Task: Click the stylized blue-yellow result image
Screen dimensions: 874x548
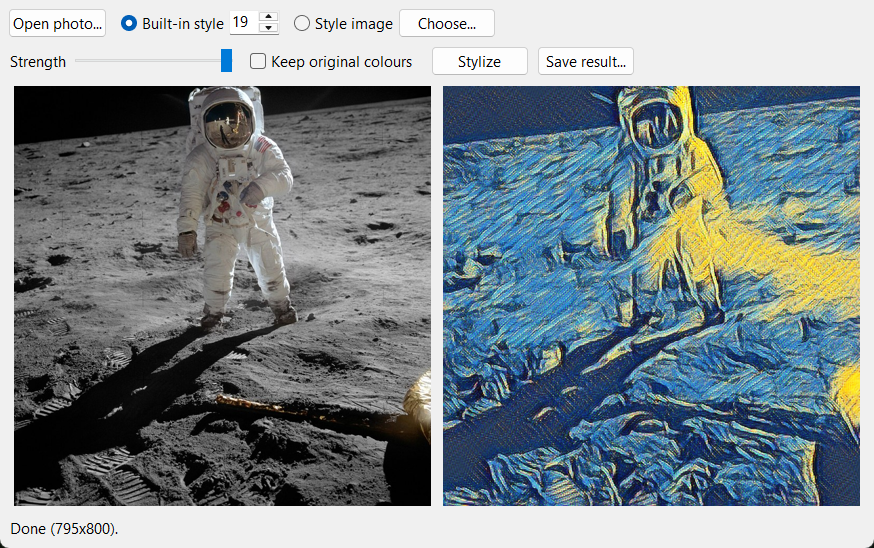Action: 651,296
